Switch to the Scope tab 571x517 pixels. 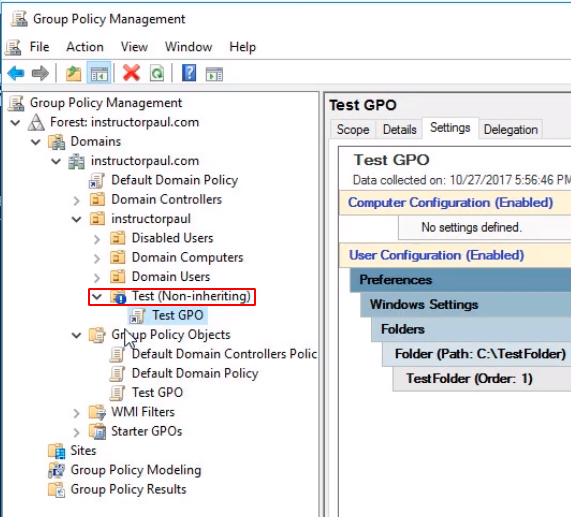(x=353, y=129)
